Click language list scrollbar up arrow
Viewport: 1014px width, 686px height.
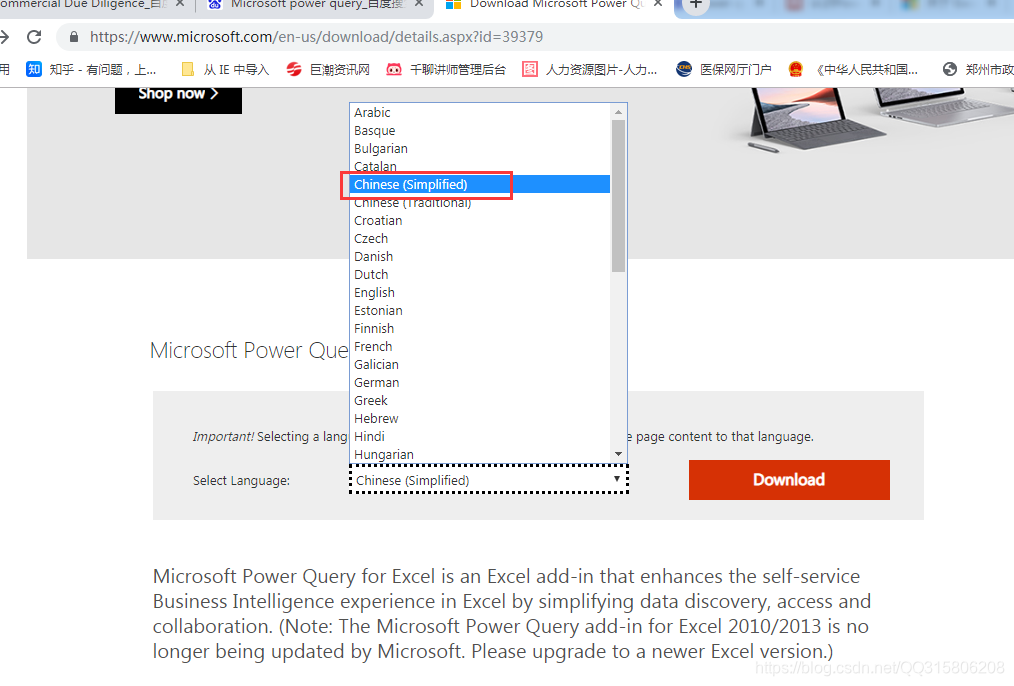pyautogui.click(x=618, y=112)
